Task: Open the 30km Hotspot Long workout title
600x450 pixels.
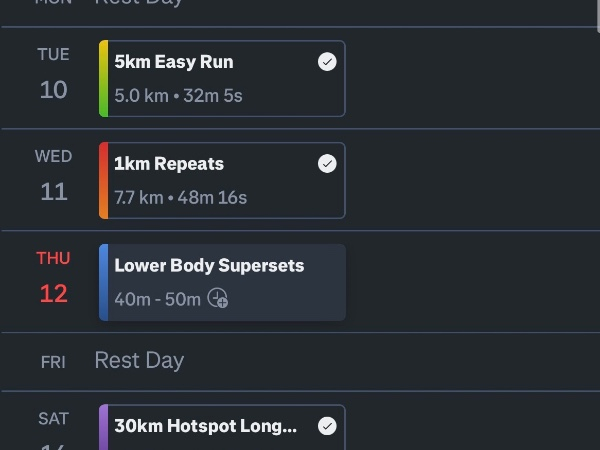Action: (205, 426)
